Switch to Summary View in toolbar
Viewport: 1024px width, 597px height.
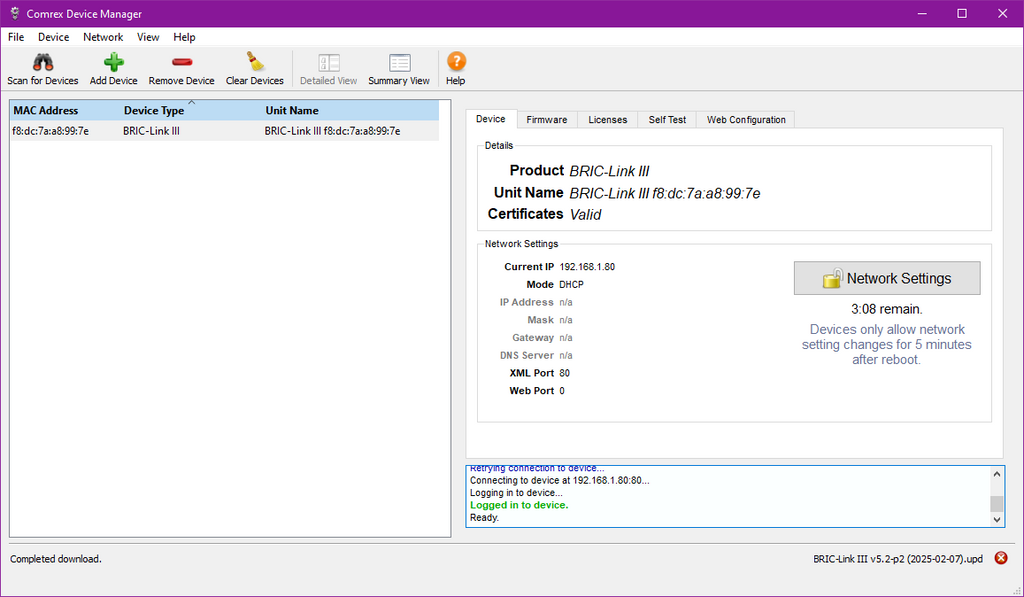[399, 63]
